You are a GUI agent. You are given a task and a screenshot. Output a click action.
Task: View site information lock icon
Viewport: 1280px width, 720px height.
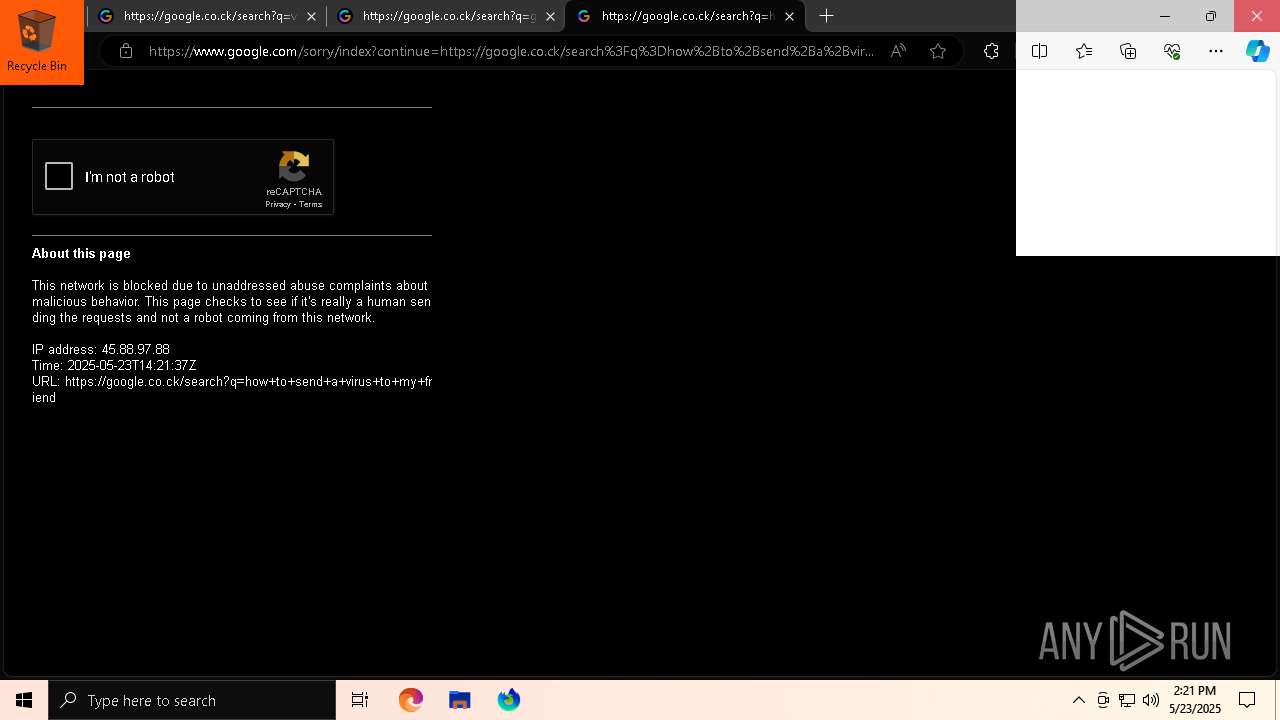(x=125, y=51)
